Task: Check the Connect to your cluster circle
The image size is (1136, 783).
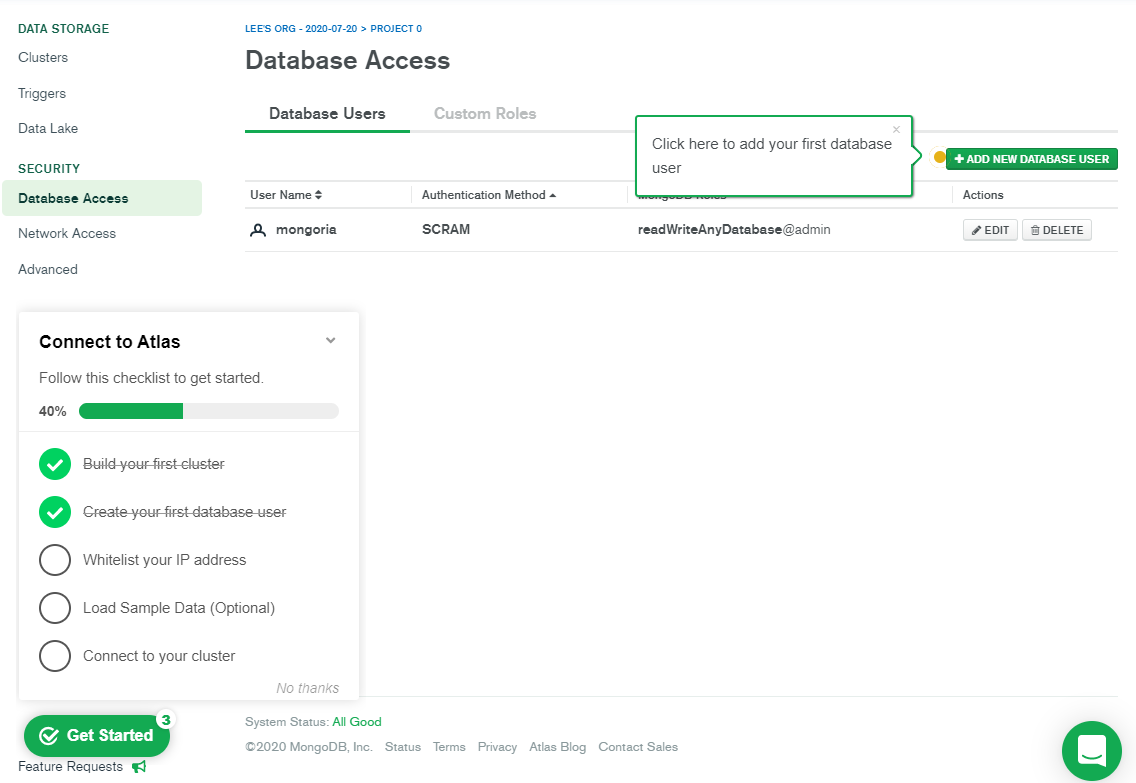Action: click(x=55, y=656)
